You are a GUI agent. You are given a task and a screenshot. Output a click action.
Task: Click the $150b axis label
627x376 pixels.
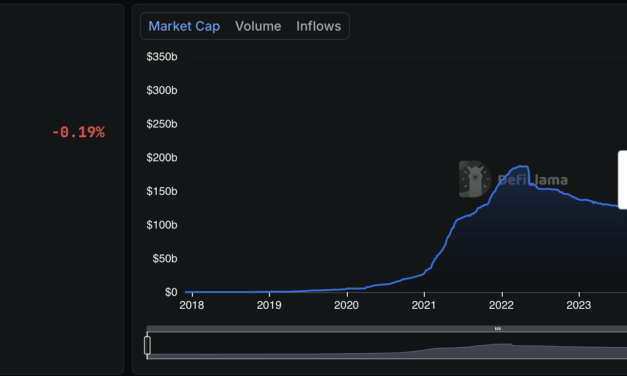162,191
